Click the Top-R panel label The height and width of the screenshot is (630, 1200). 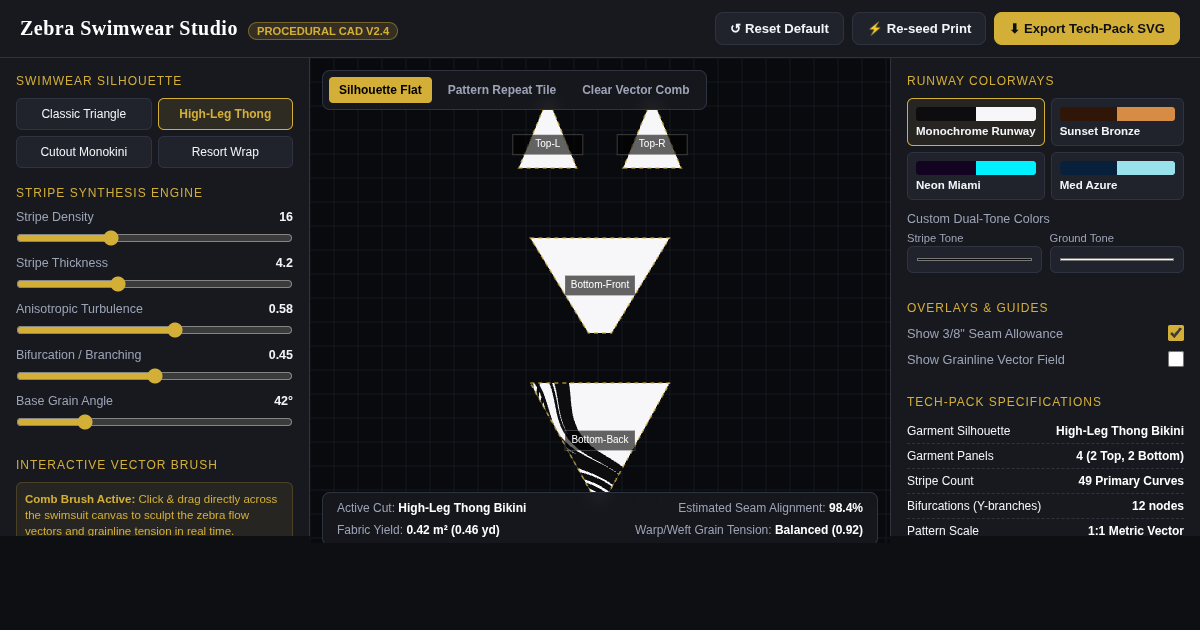tap(652, 144)
